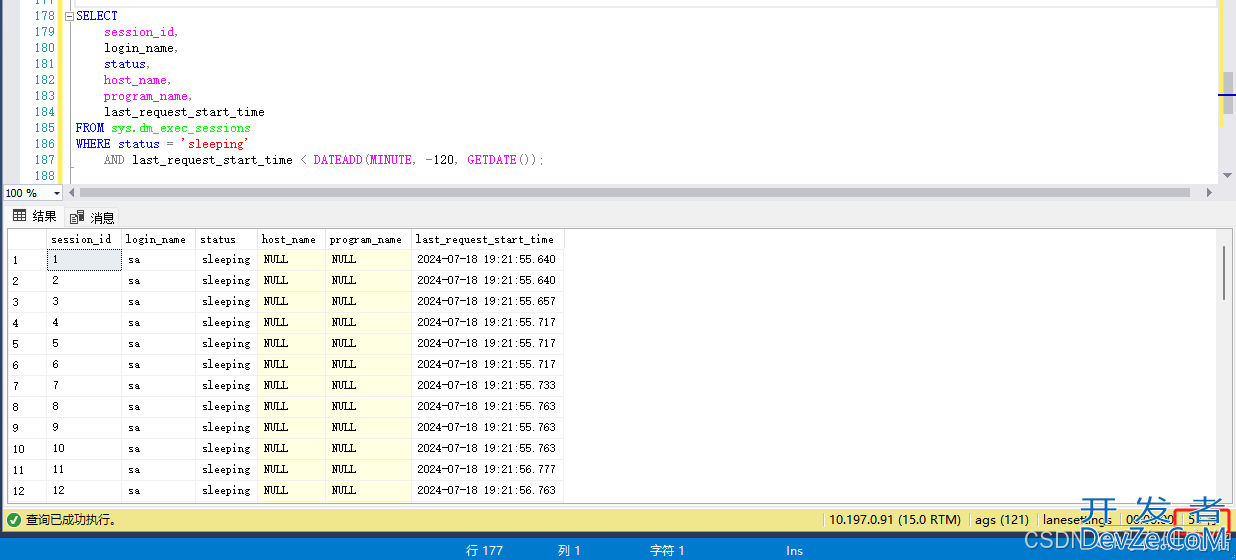Click the server 10.197.0.91 (15.0 RTM) status item
This screenshot has height=560, width=1236.
[x=895, y=520]
